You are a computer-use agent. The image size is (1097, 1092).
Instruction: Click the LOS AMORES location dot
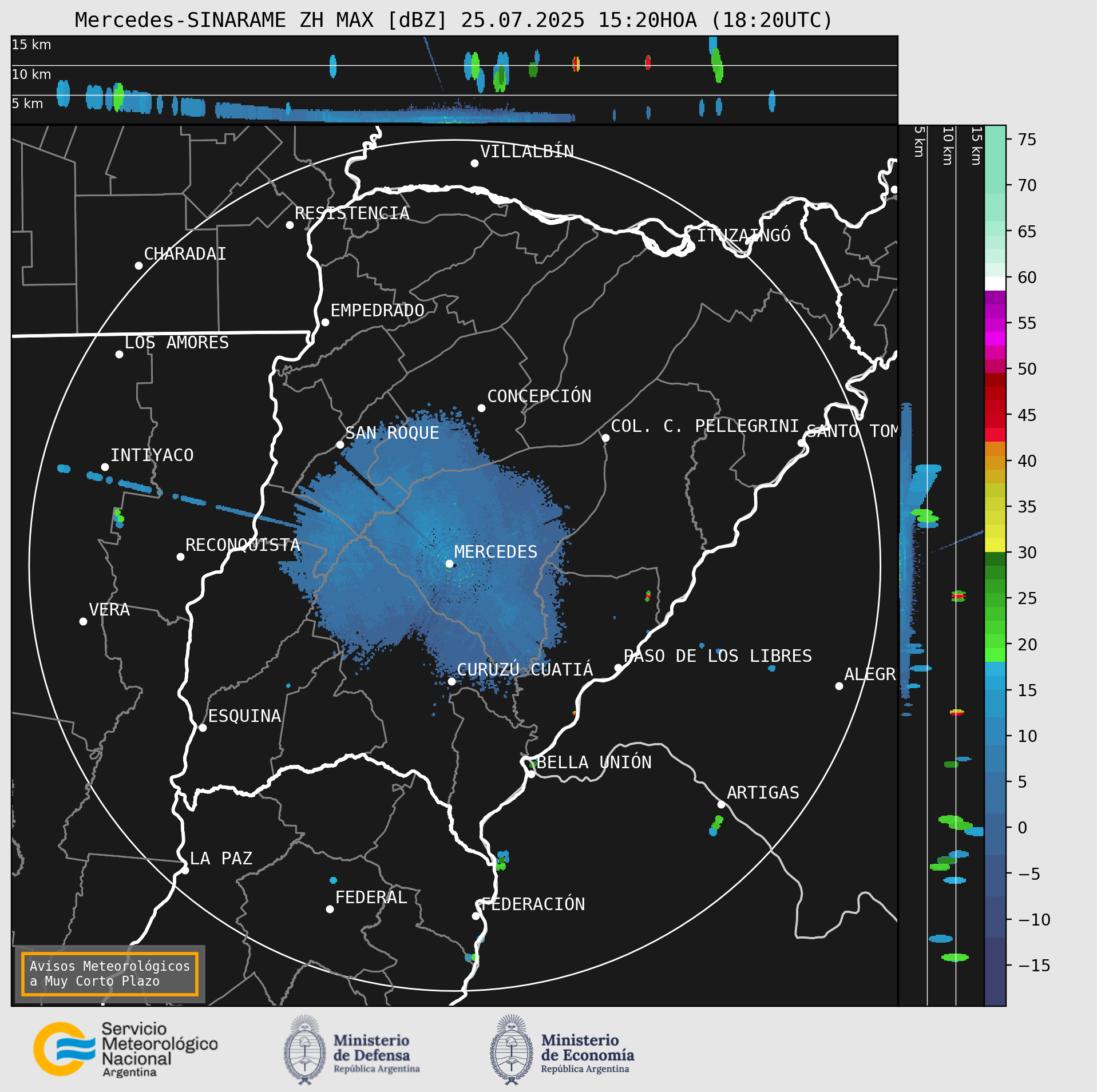[119, 354]
